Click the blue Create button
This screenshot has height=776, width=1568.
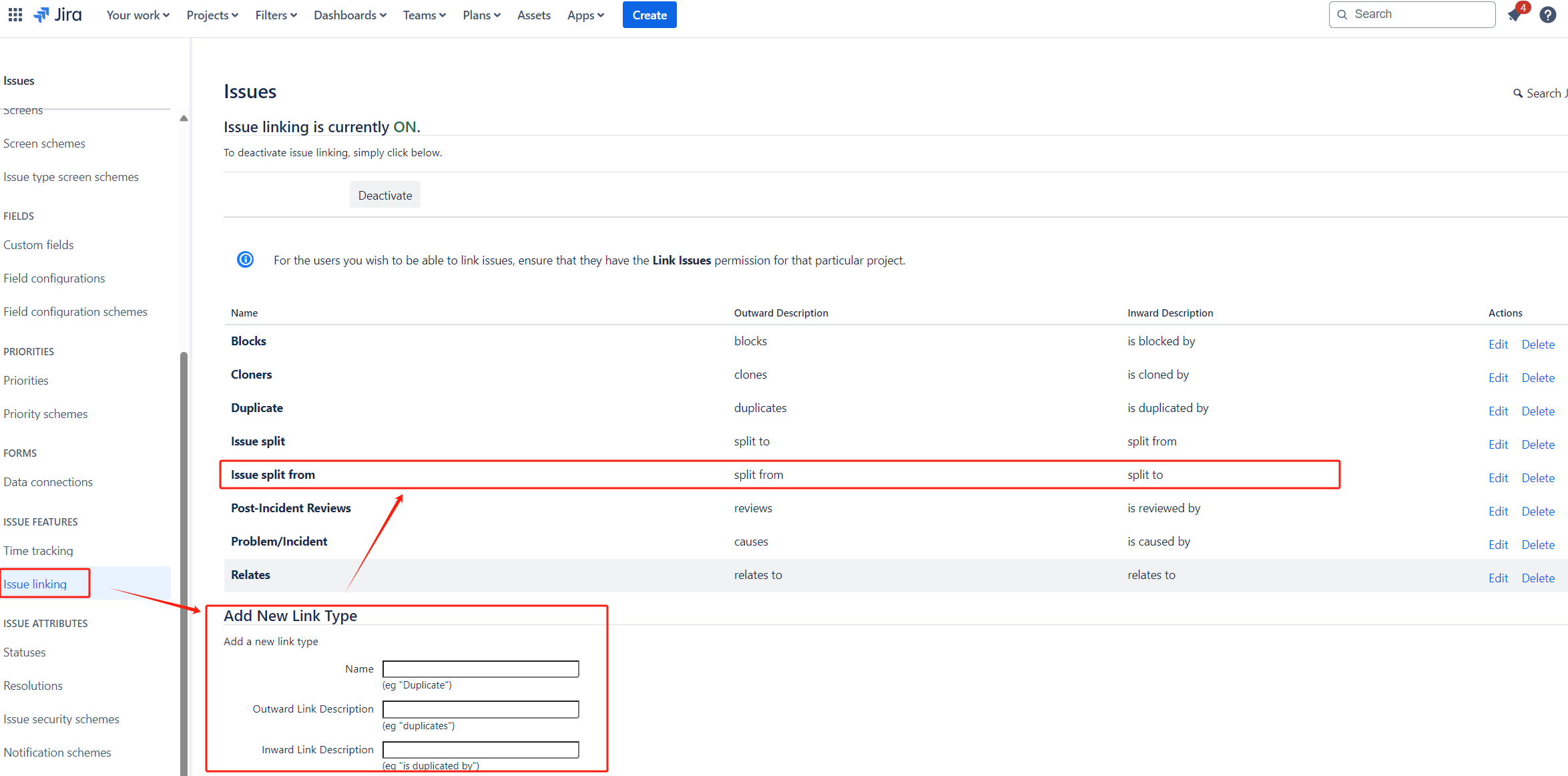pos(649,15)
